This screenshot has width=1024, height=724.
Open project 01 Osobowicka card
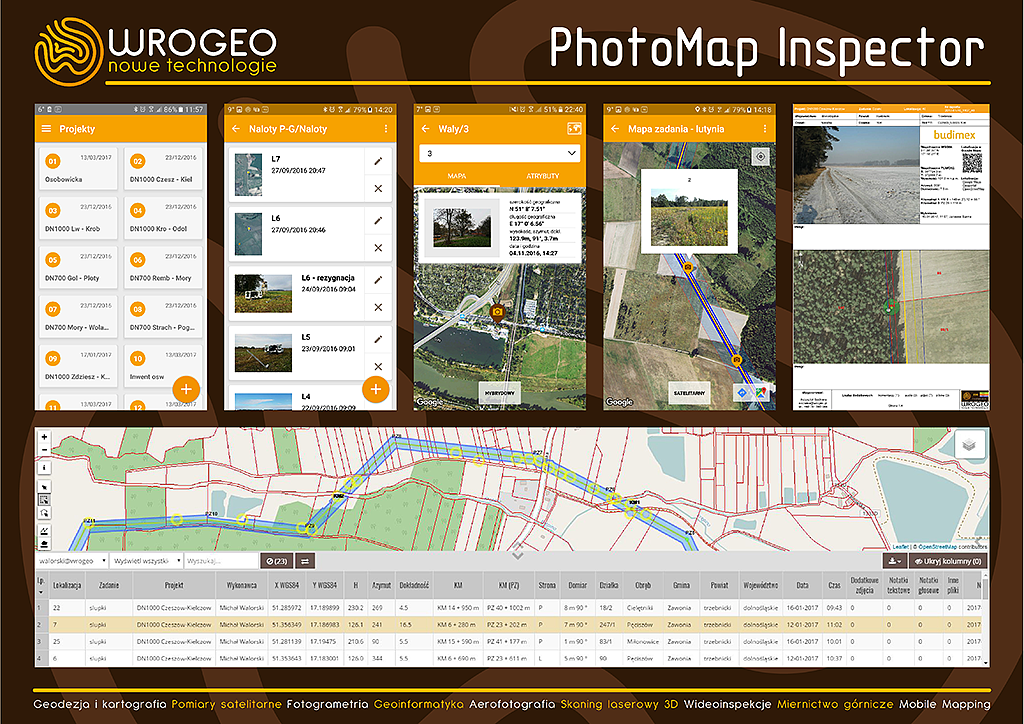pos(77,168)
